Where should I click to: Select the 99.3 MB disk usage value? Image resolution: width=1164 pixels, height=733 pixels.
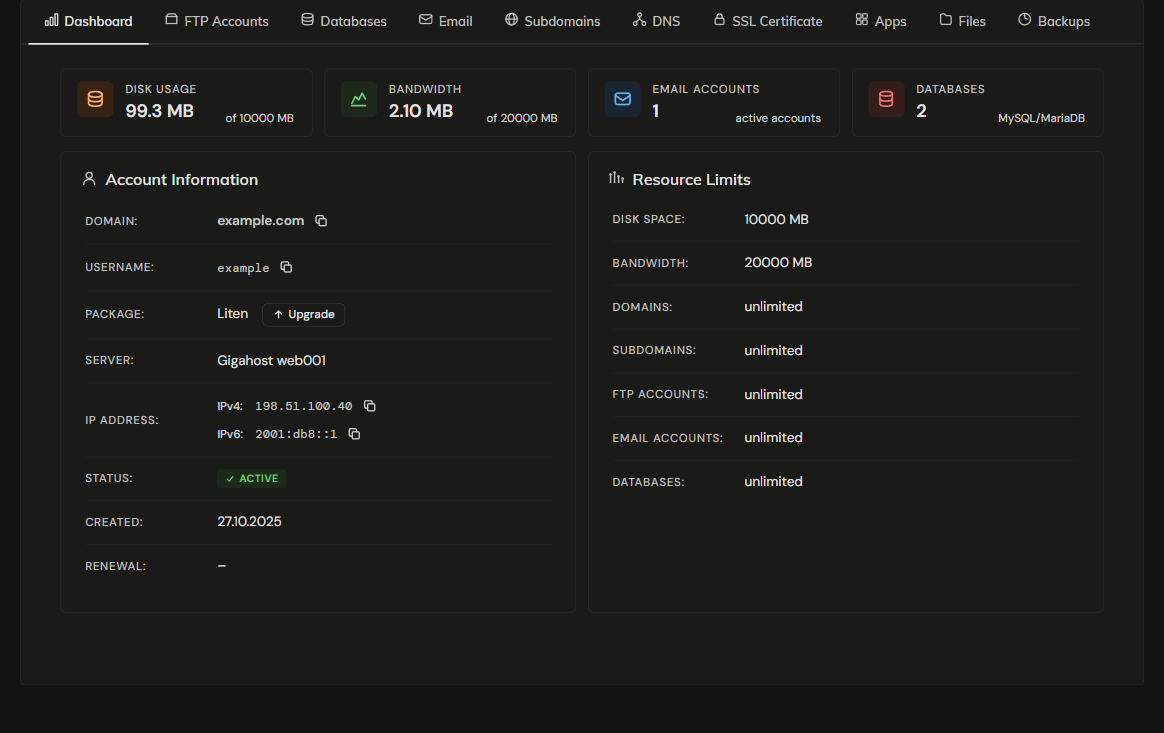(160, 111)
